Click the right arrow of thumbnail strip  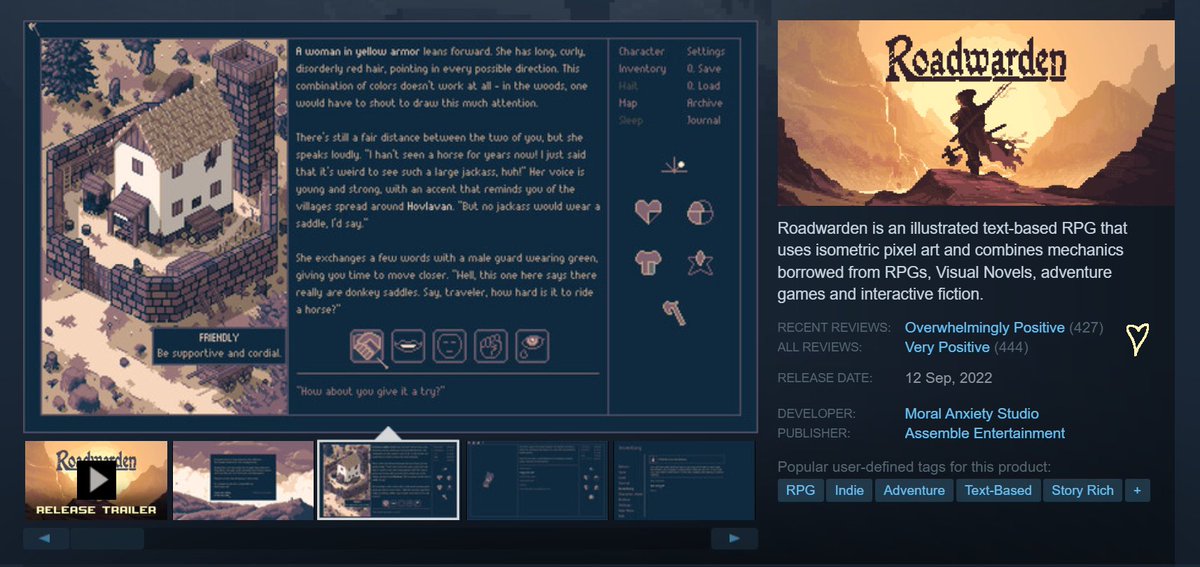[x=734, y=539]
